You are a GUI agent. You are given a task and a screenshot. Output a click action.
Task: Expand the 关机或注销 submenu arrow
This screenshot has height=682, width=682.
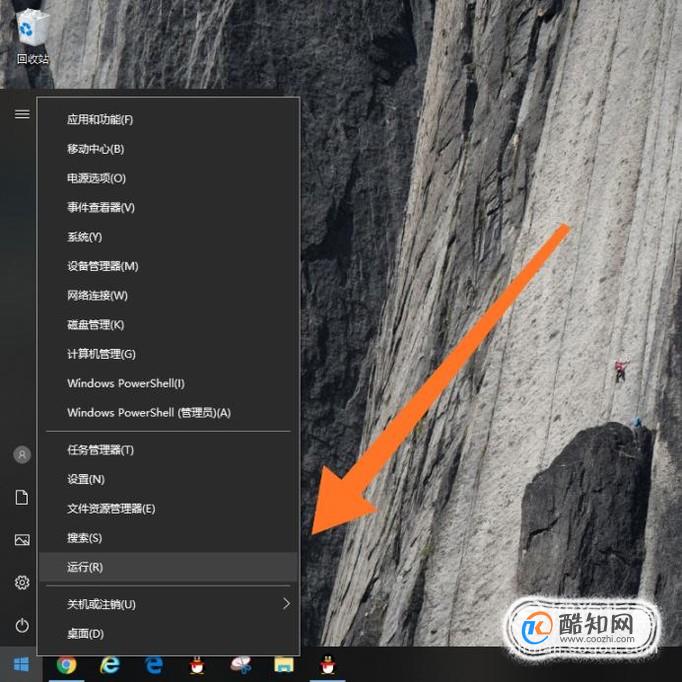click(286, 604)
